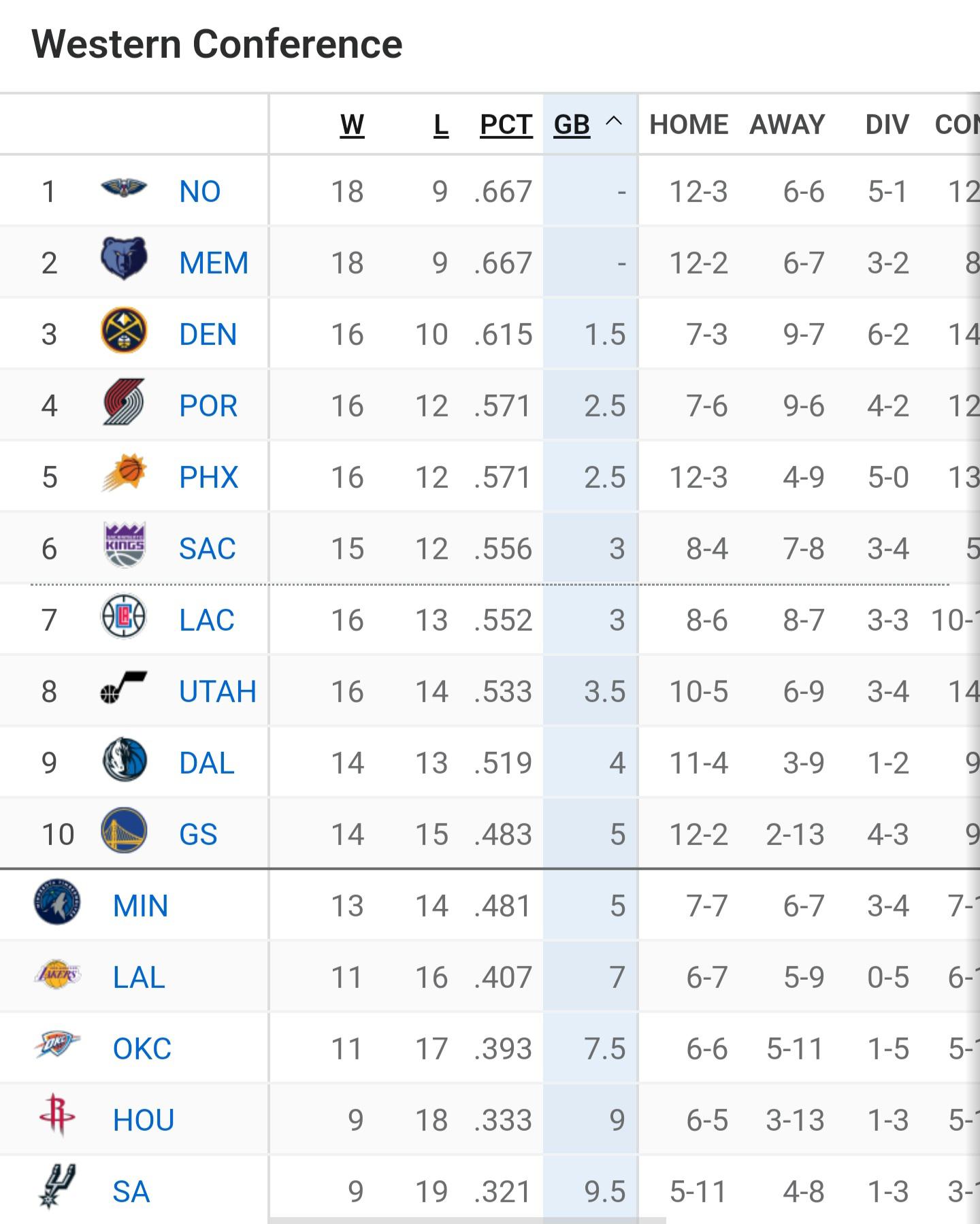Click the New Orleans Pelicans logo

[x=124, y=188]
